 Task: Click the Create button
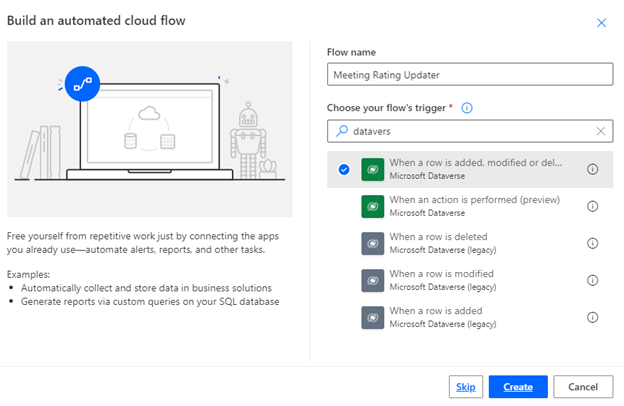(x=518, y=386)
